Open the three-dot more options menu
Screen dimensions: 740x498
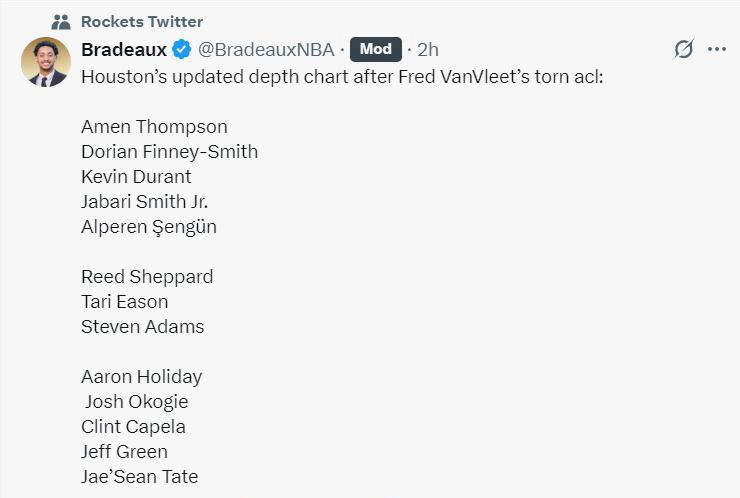click(x=717, y=49)
